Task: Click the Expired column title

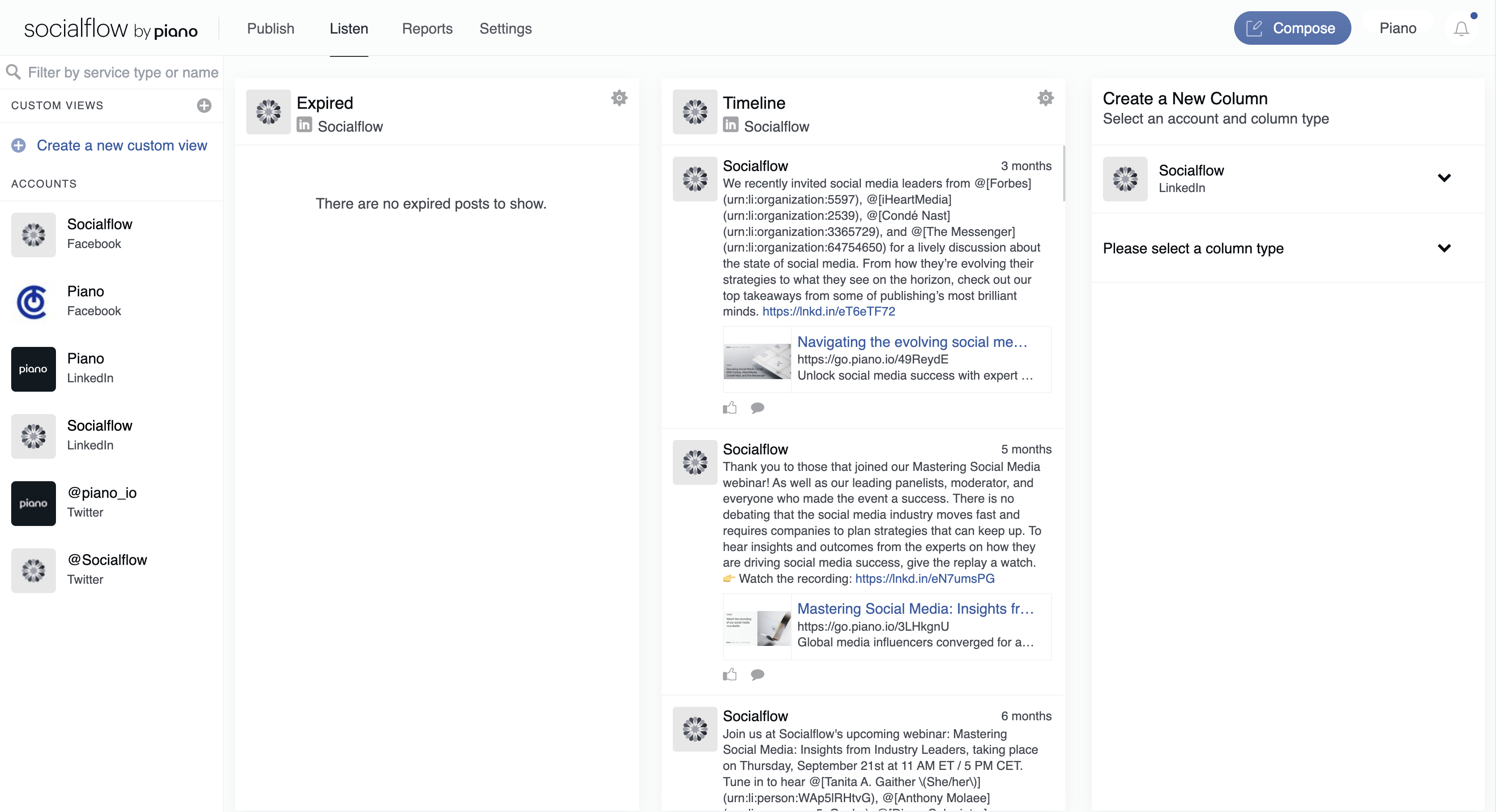Action: click(x=325, y=103)
